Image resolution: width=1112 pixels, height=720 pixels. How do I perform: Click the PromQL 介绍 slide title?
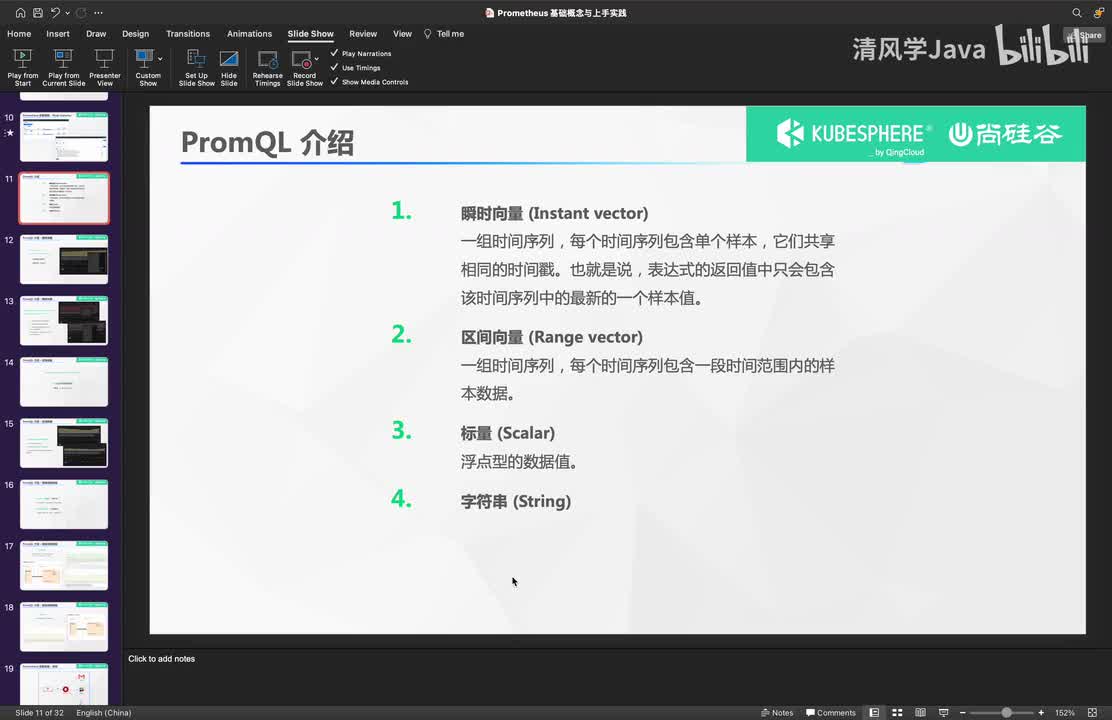point(267,143)
